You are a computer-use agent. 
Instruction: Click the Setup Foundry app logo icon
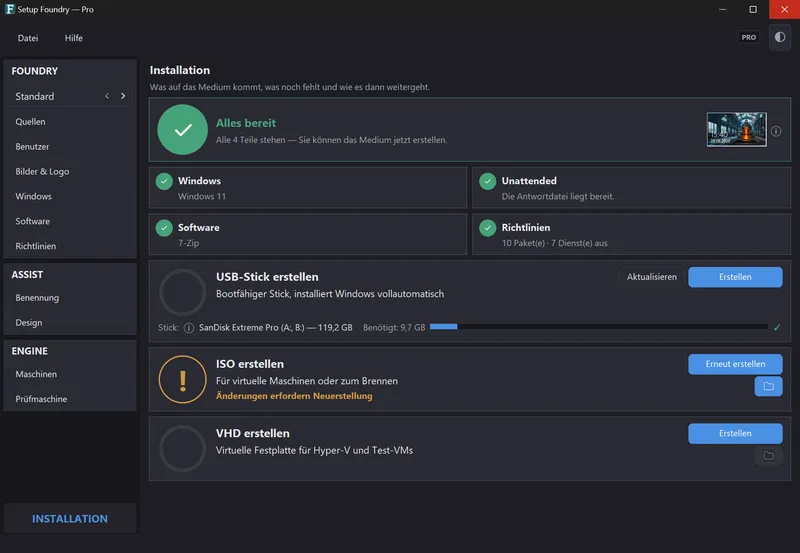[x=10, y=9]
